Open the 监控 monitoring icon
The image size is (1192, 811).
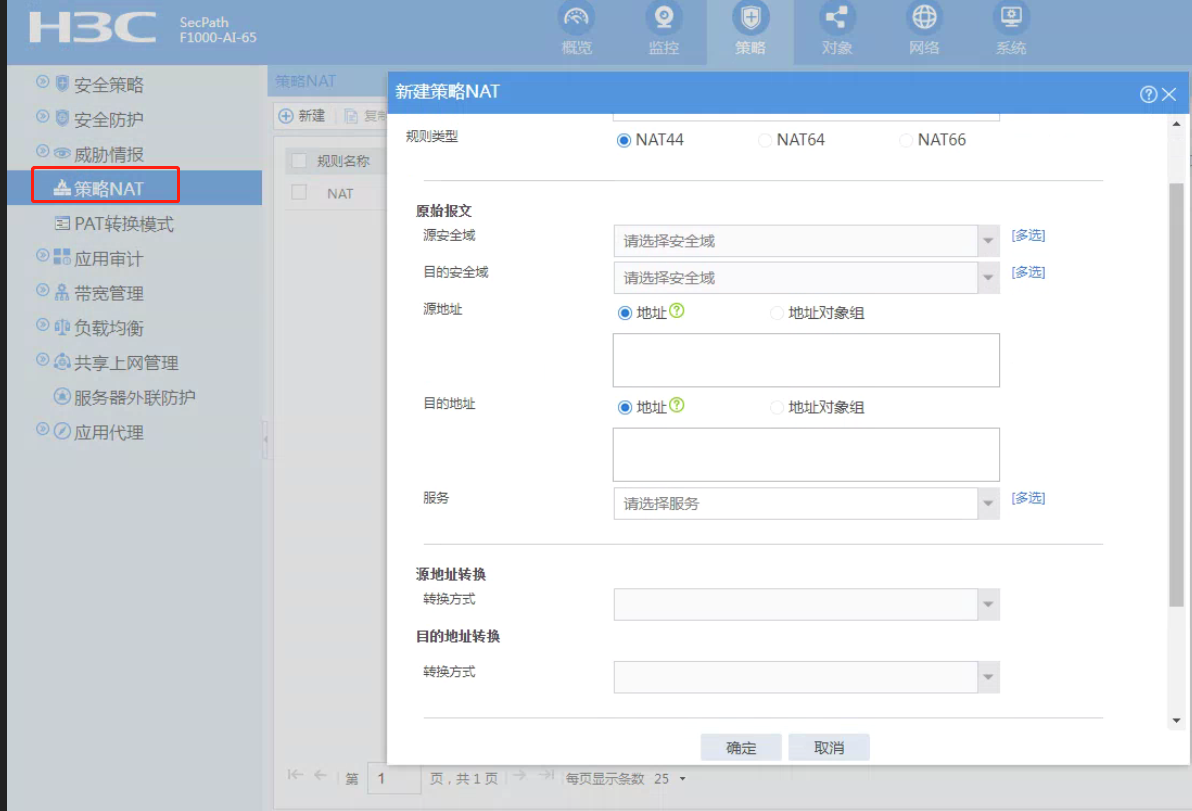click(x=663, y=19)
